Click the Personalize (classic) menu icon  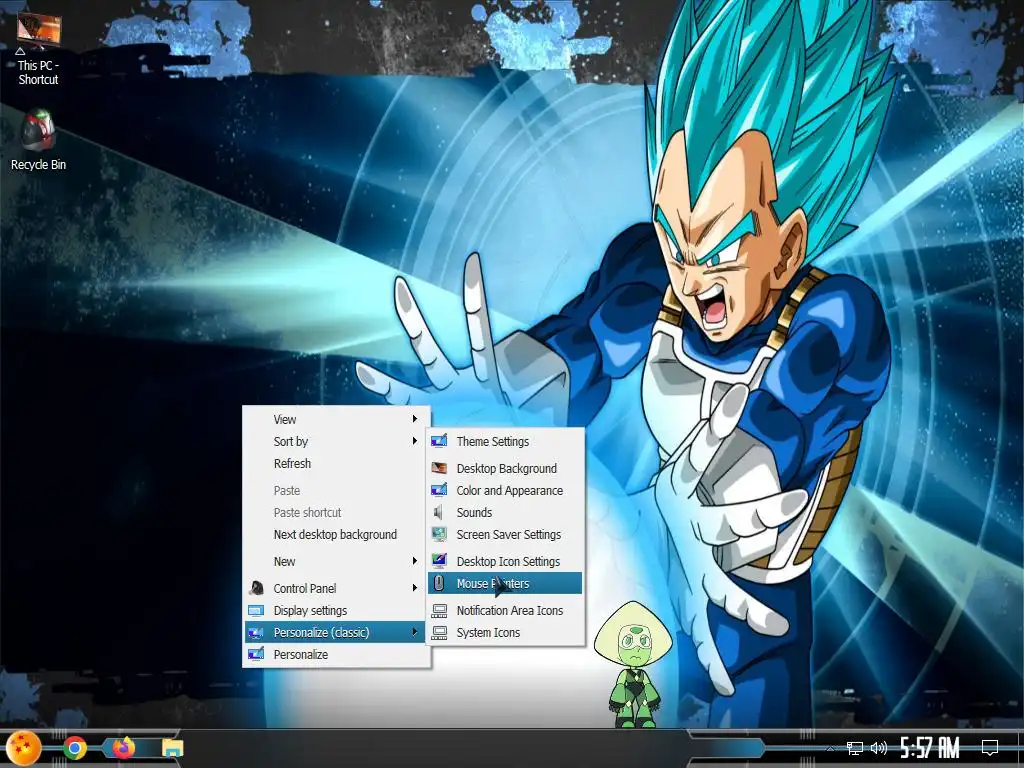coord(256,633)
